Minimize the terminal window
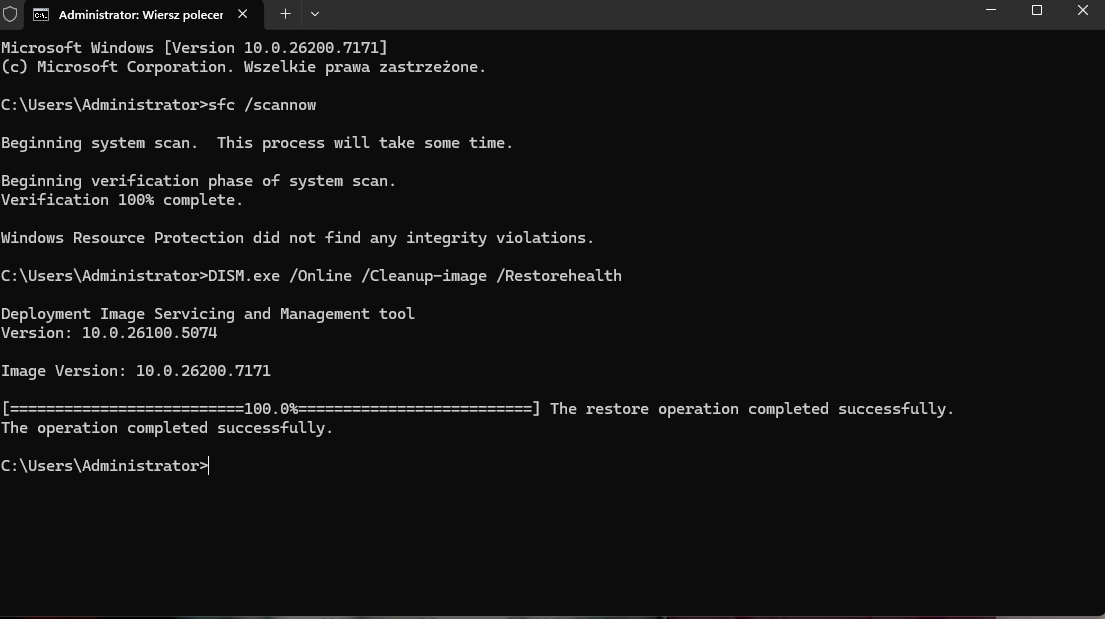This screenshot has width=1105, height=619. (x=991, y=11)
